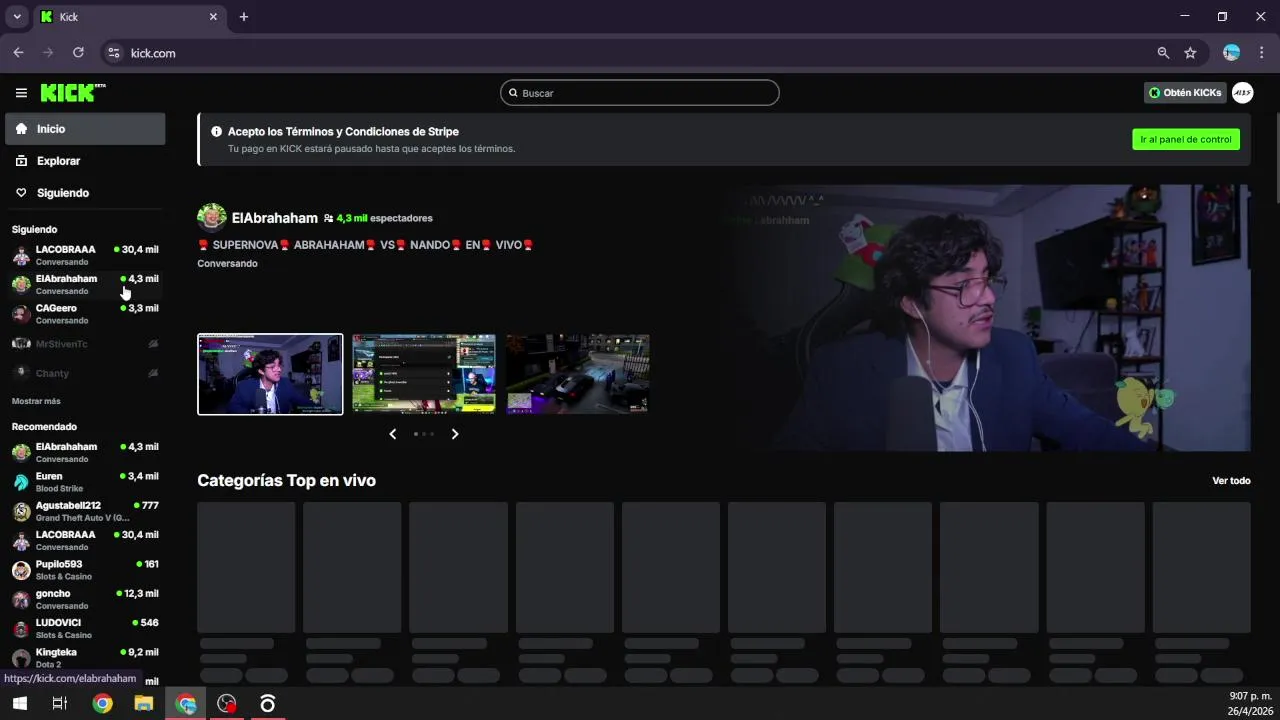Click the search magnifier icon in Buscar field
Viewport: 1280px width, 720px height.
coord(513,93)
